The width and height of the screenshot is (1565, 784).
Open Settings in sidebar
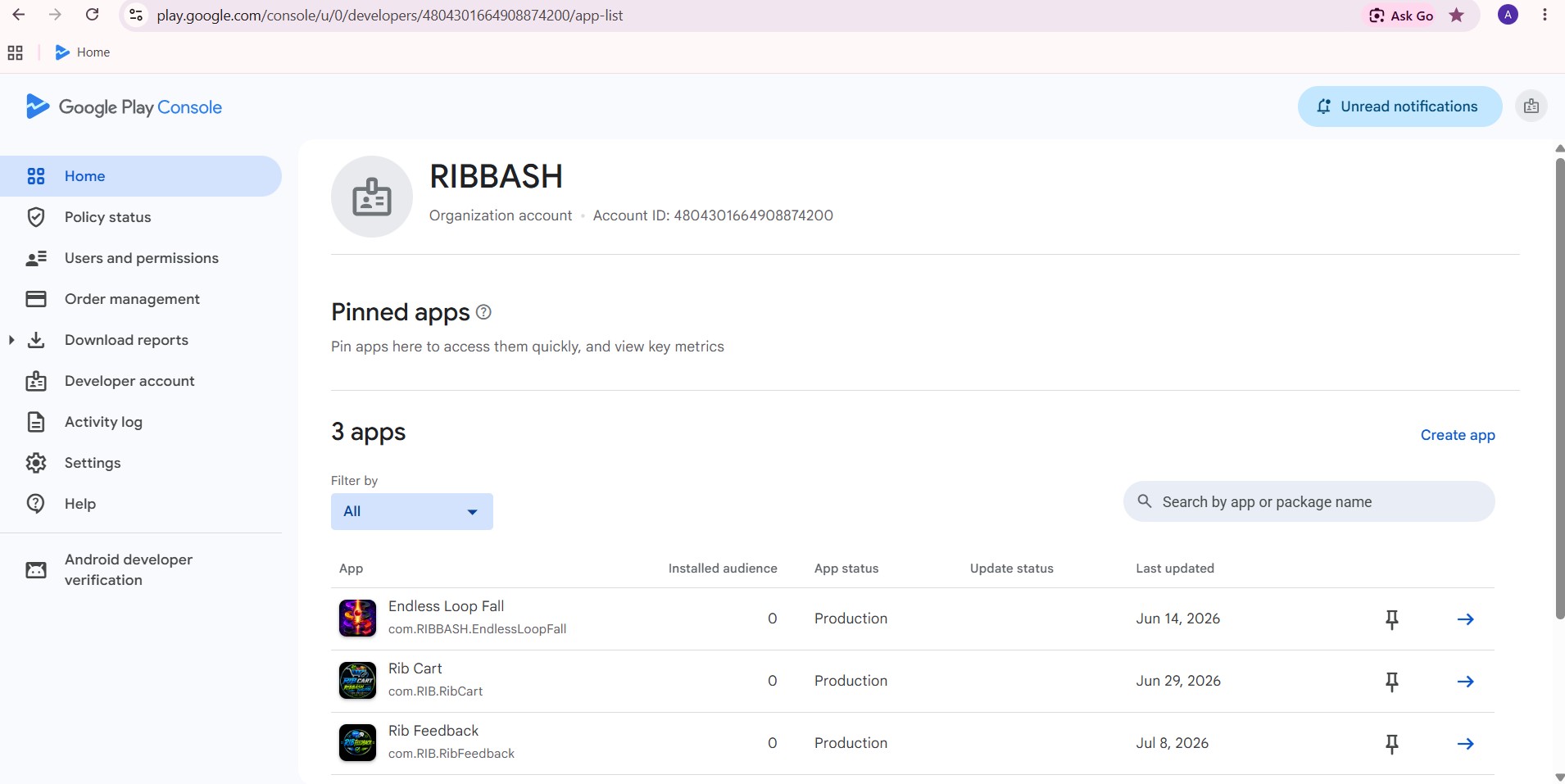[141, 463]
